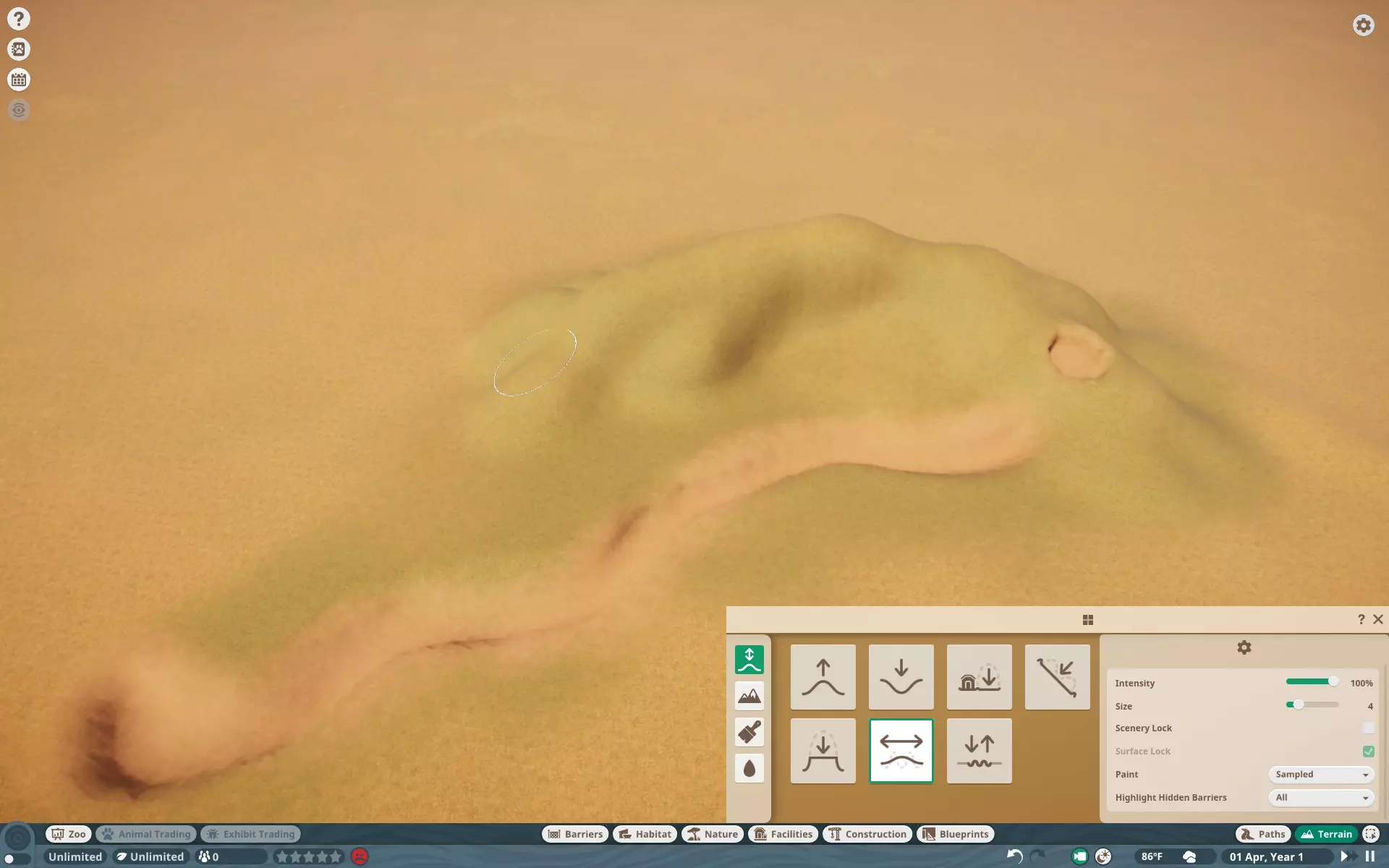This screenshot has height=868, width=1389.
Task: Select the Flatten to Foundation tool
Action: click(x=979, y=677)
